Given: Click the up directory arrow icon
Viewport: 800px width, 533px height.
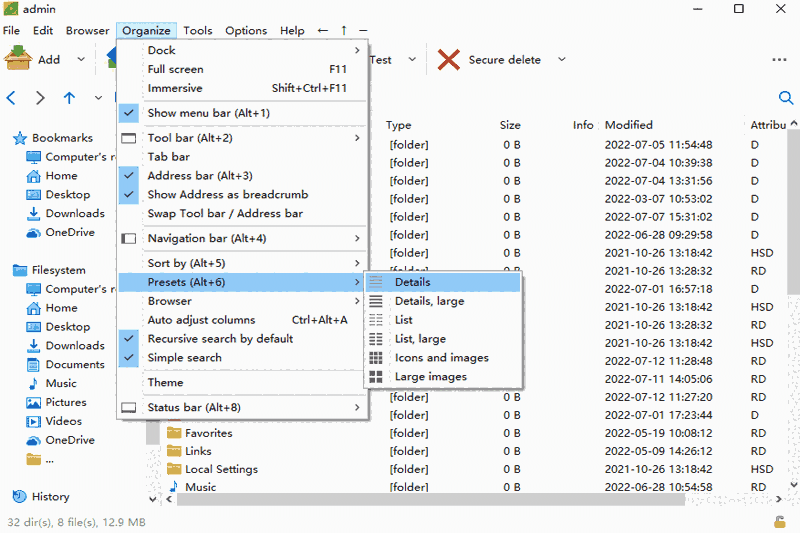Looking at the screenshot, I should [x=69, y=98].
